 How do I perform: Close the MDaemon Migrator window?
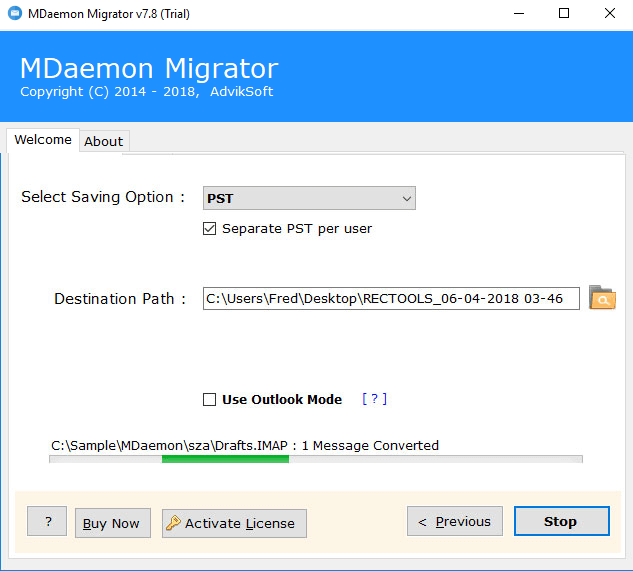[x=610, y=14]
